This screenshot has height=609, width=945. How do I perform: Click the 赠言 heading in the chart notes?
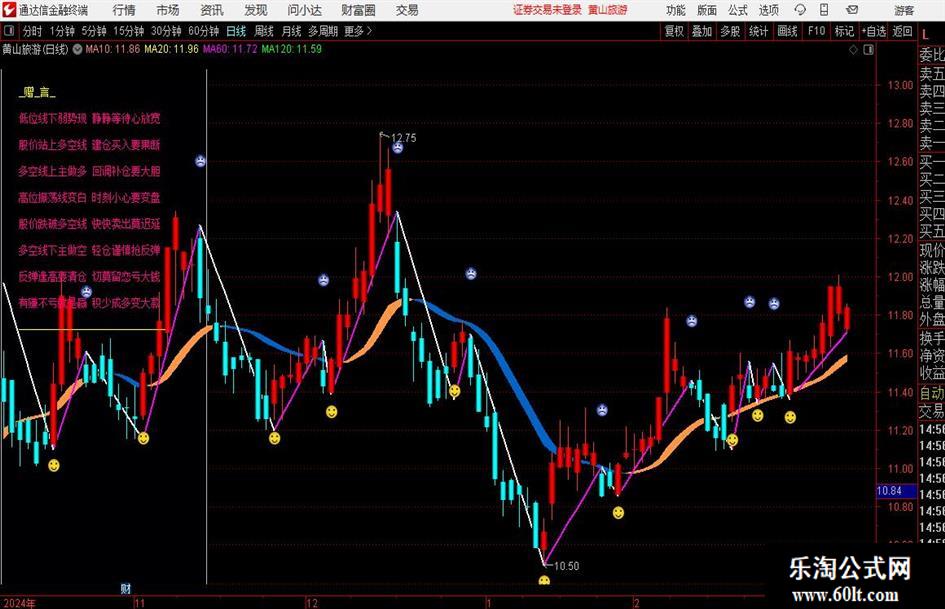(x=37, y=92)
